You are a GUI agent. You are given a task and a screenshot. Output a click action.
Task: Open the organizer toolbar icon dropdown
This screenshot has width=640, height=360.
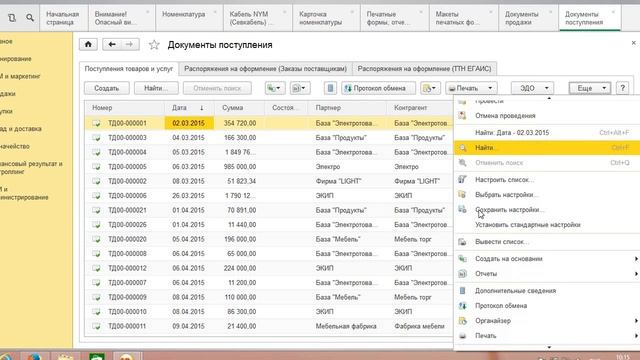(430, 88)
